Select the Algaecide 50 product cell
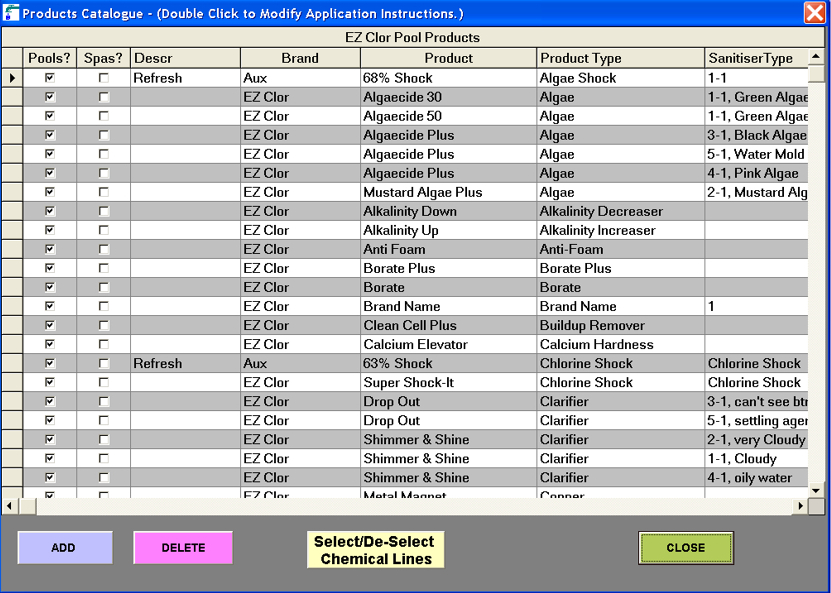Image resolution: width=831 pixels, height=593 pixels. 448,116
